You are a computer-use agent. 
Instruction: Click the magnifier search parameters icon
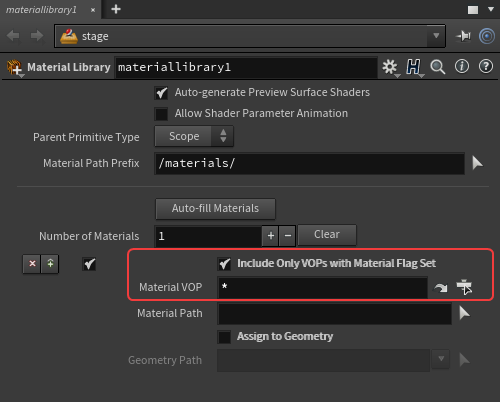coord(437,67)
